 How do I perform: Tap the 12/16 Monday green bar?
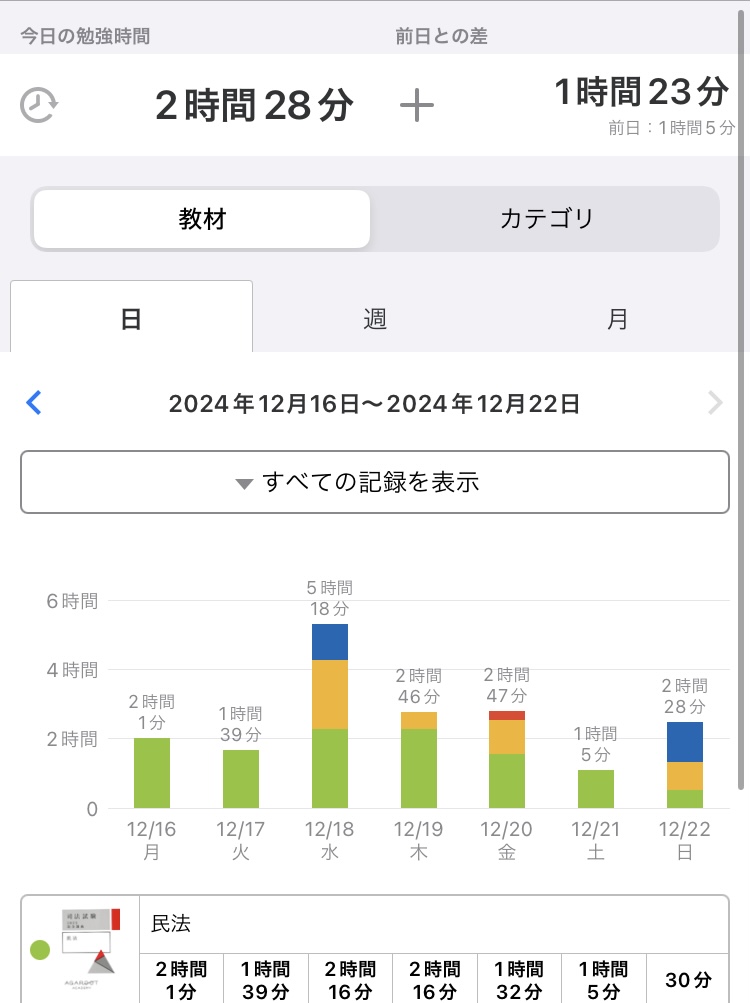pyautogui.click(x=152, y=772)
